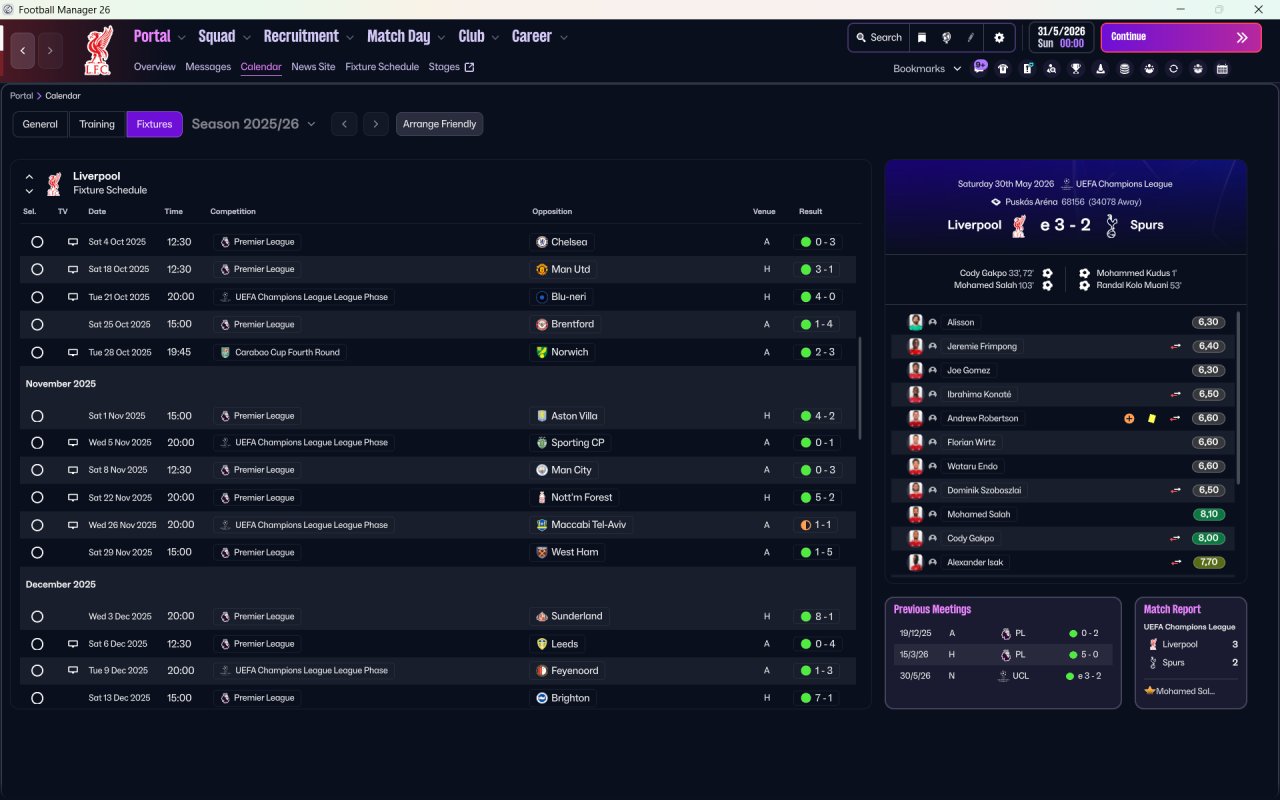Select the Brentford fixture radio button

(x=37, y=325)
